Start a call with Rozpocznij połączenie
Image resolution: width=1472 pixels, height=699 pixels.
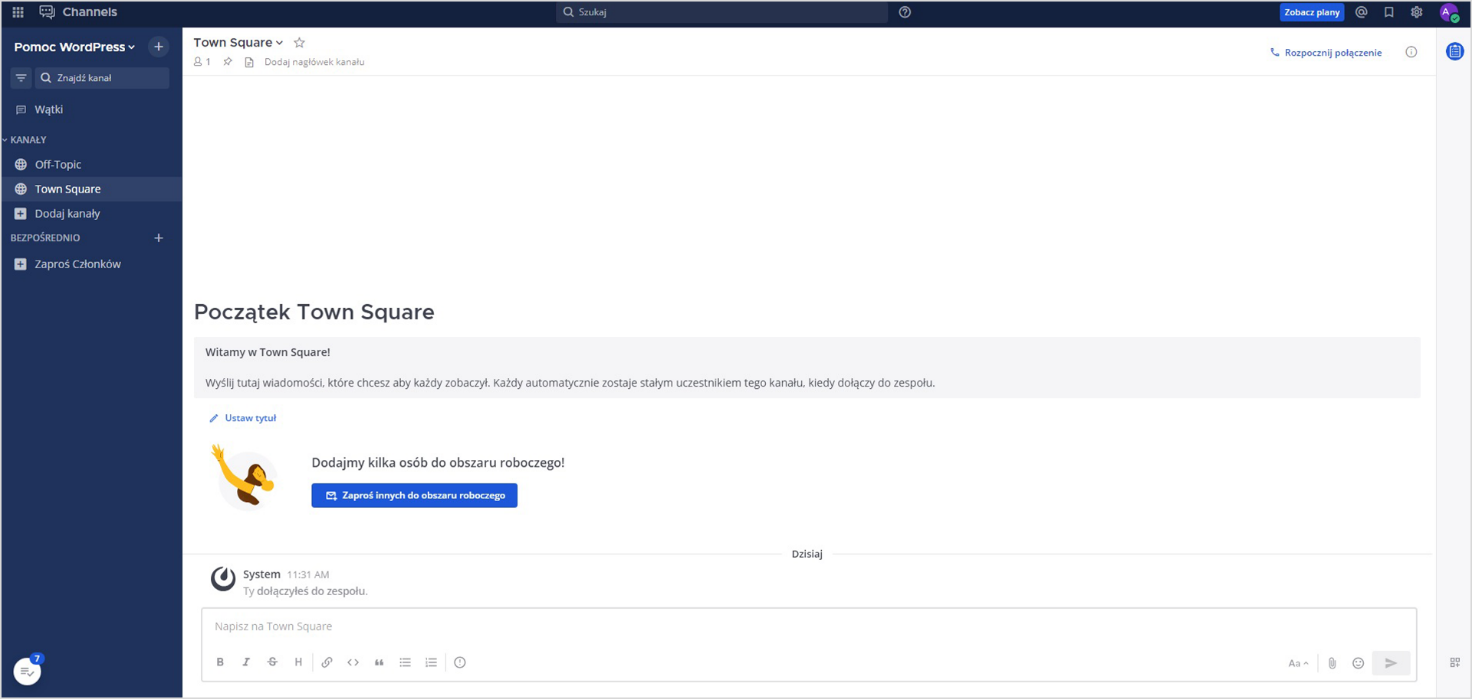tap(1325, 52)
